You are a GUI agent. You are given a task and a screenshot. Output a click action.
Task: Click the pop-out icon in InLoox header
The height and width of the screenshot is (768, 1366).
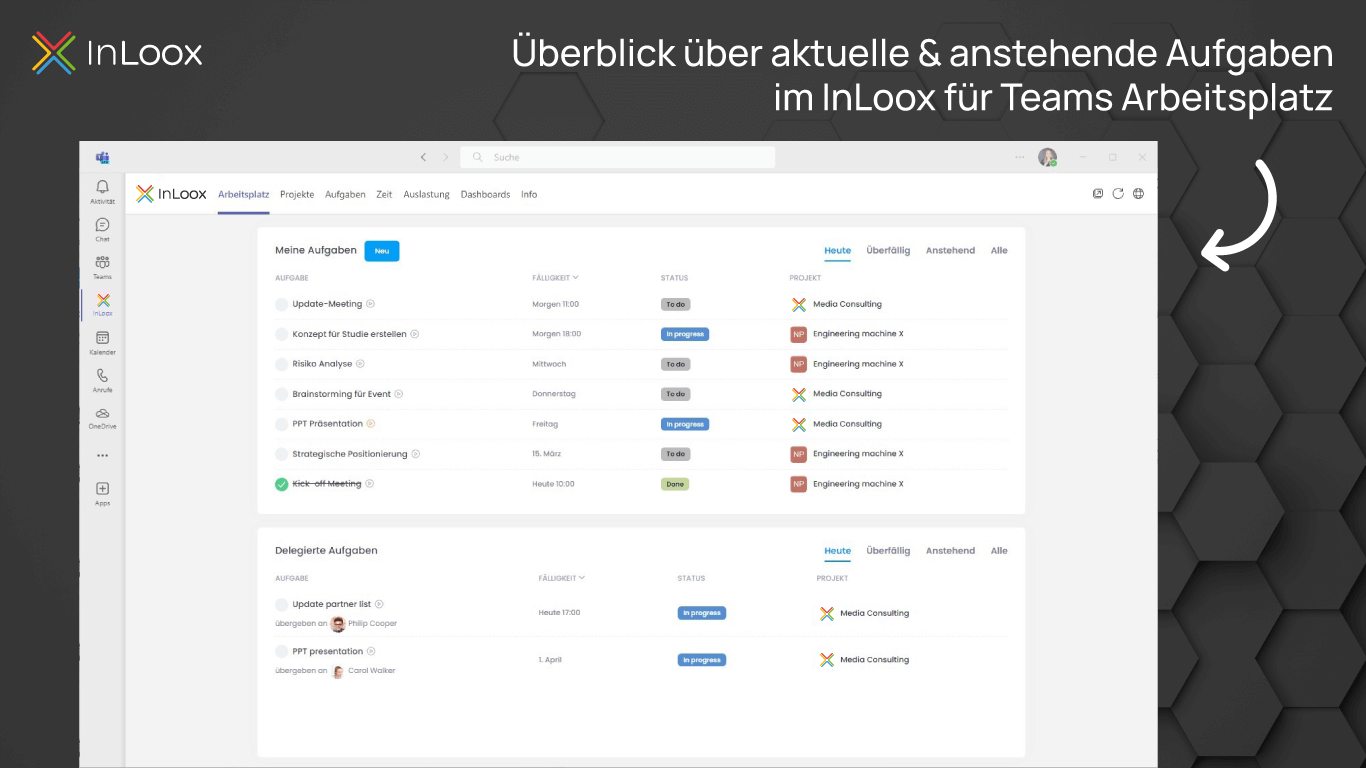pos(1098,194)
